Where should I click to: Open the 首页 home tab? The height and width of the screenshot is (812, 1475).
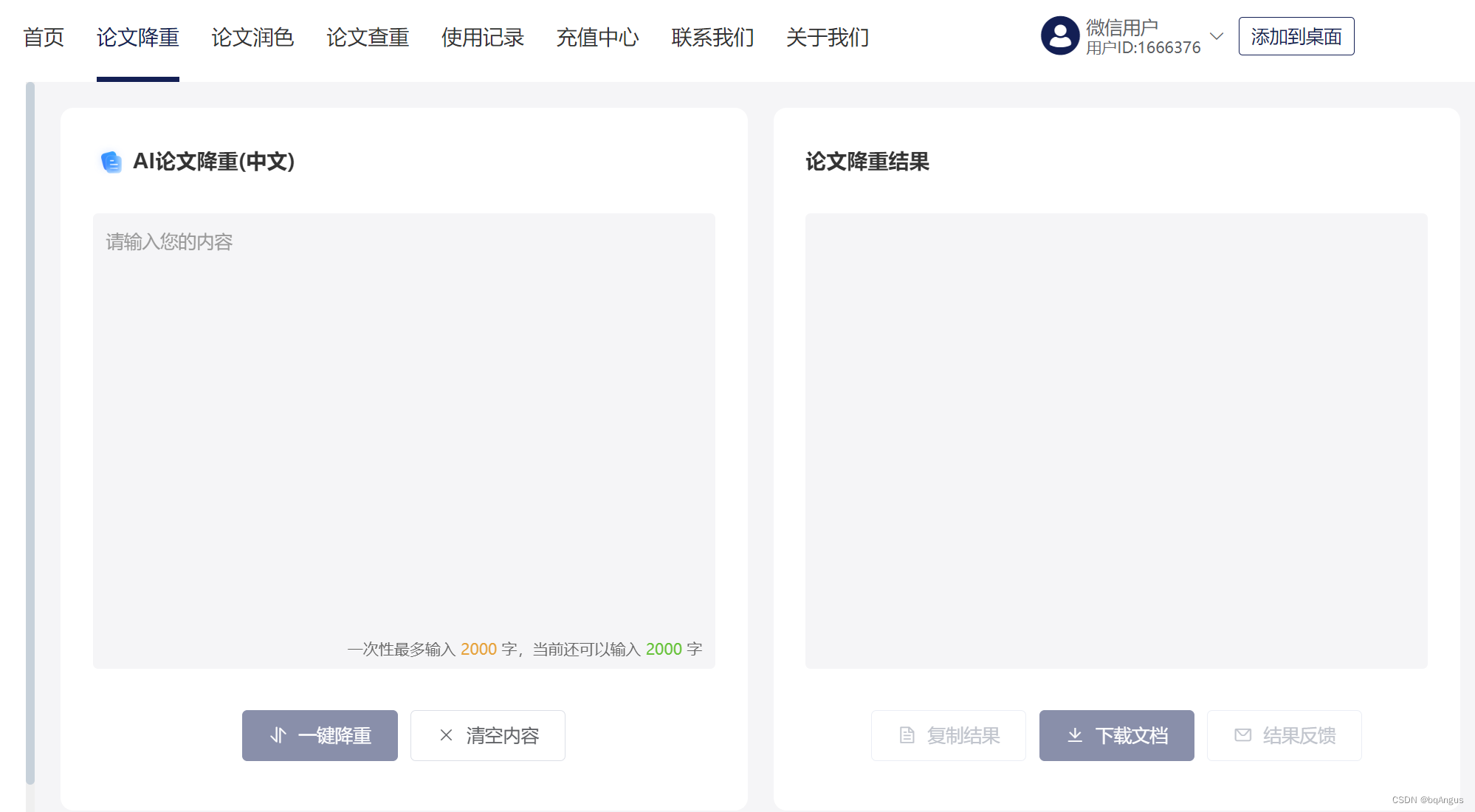click(x=44, y=37)
